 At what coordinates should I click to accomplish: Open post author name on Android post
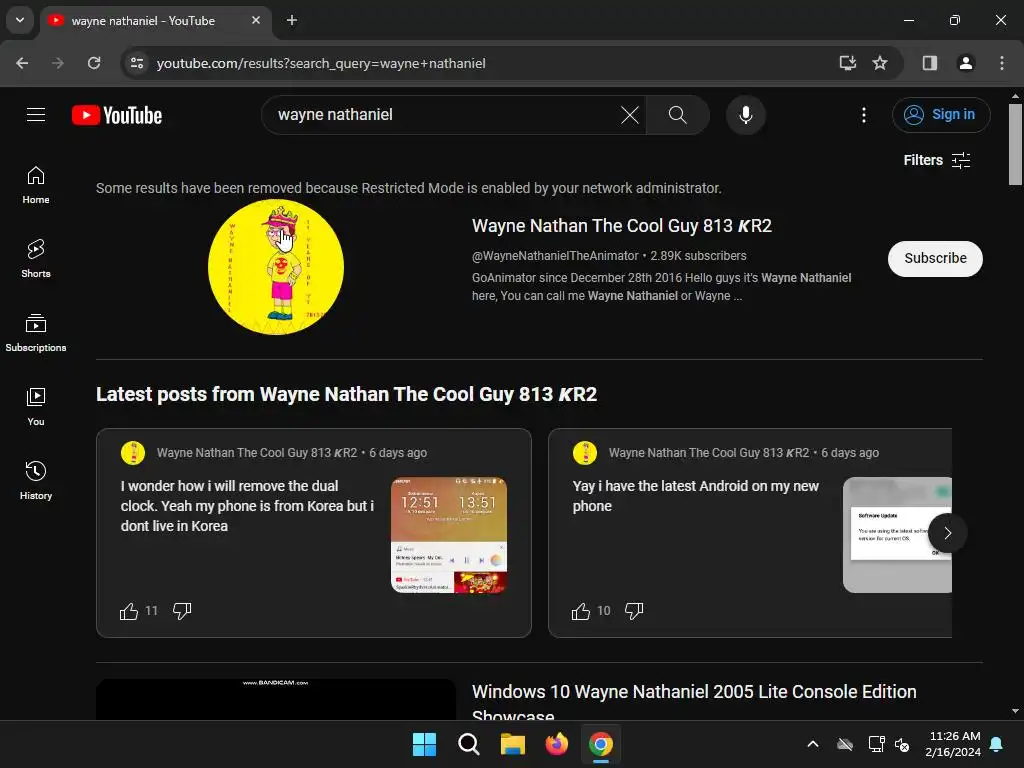pyautogui.click(x=709, y=453)
